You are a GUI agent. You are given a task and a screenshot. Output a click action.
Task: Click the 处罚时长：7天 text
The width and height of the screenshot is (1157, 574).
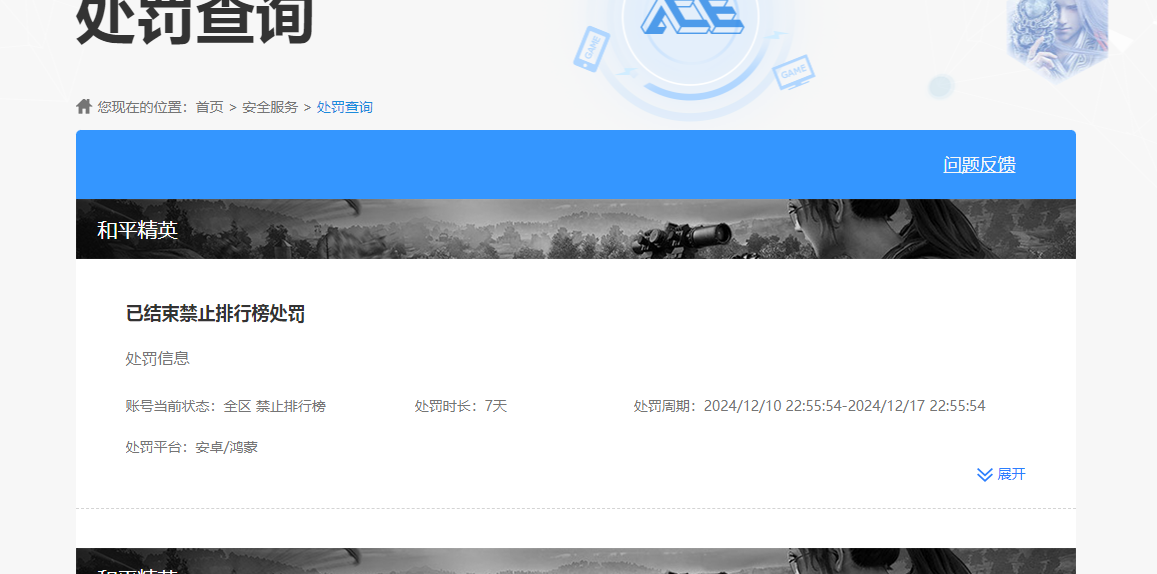click(460, 406)
